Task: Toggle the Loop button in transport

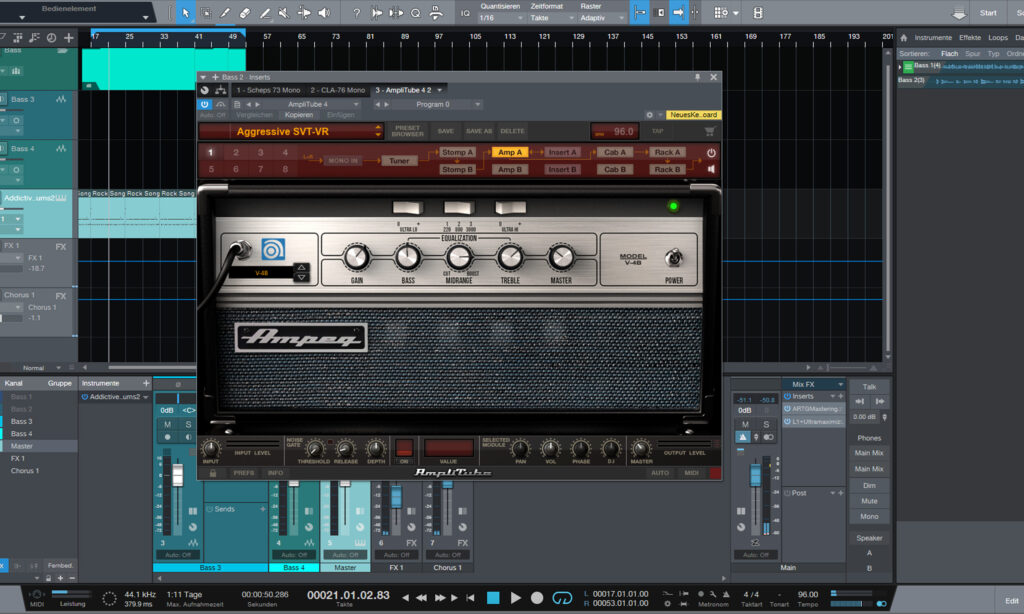Action: click(x=562, y=598)
